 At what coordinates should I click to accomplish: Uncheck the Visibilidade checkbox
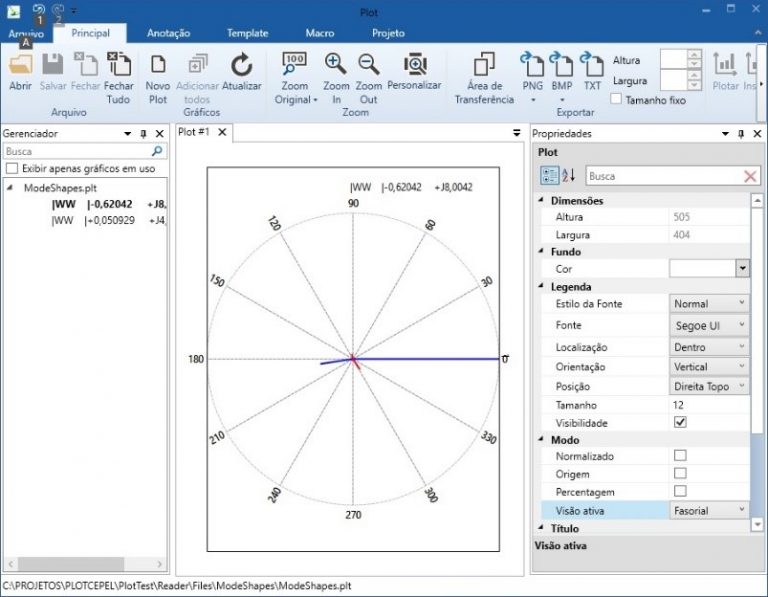tap(680, 423)
